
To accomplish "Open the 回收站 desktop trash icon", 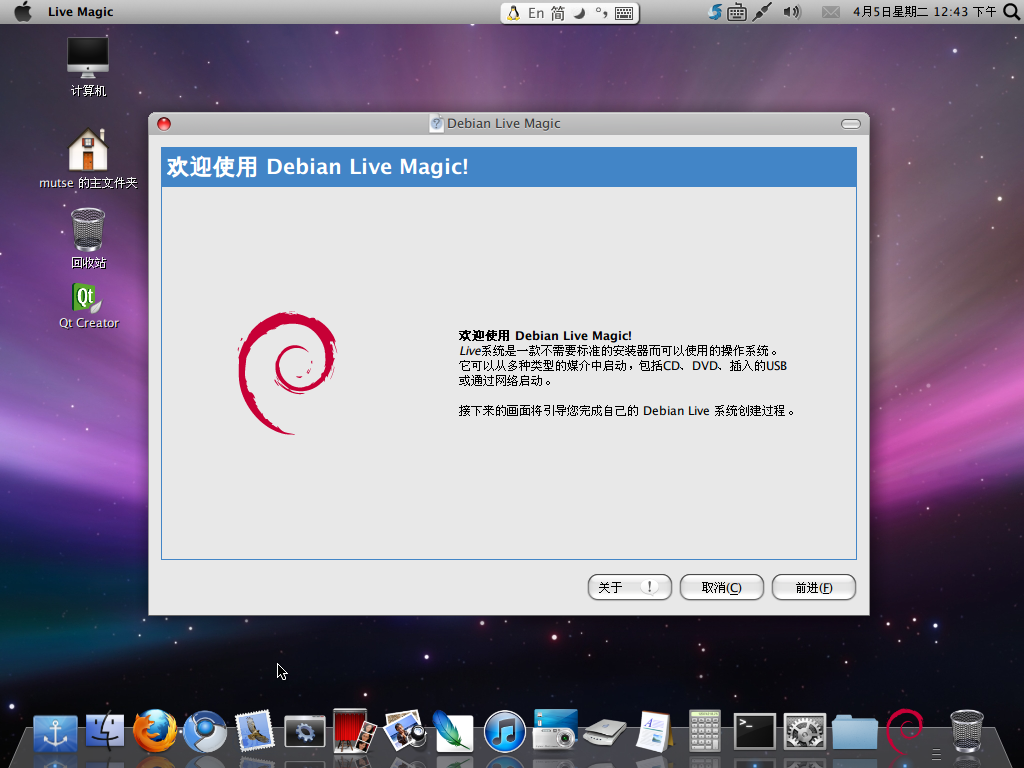I will [88, 238].
